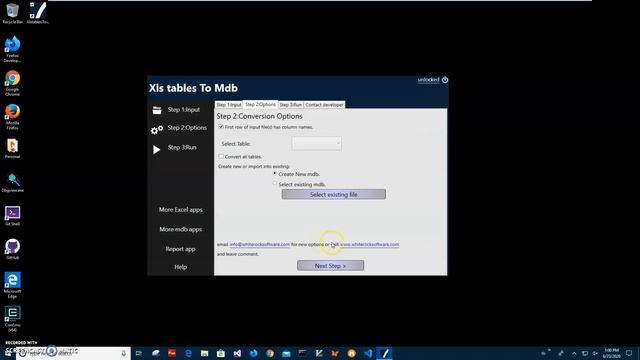
Task: Open File Explorer from taskbar
Action: click(204, 353)
